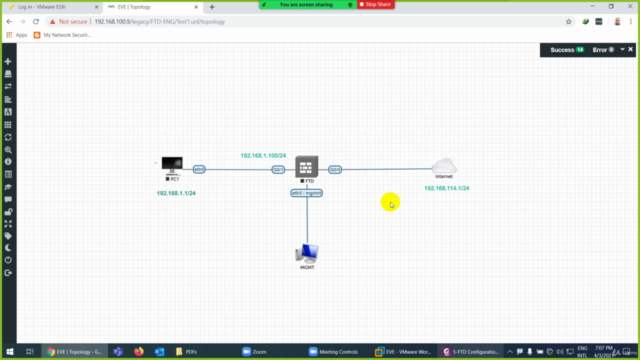The height and width of the screenshot is (360, 640).
Task: Click the G0/1 interface label
Action: tap(278, 169)
